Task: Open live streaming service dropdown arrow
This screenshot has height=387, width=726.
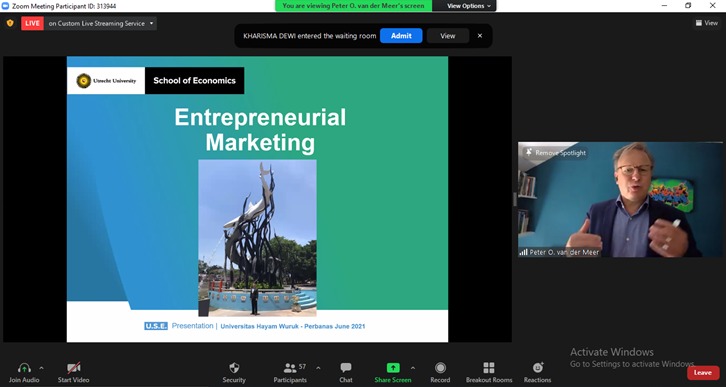Action: point(151,23)
